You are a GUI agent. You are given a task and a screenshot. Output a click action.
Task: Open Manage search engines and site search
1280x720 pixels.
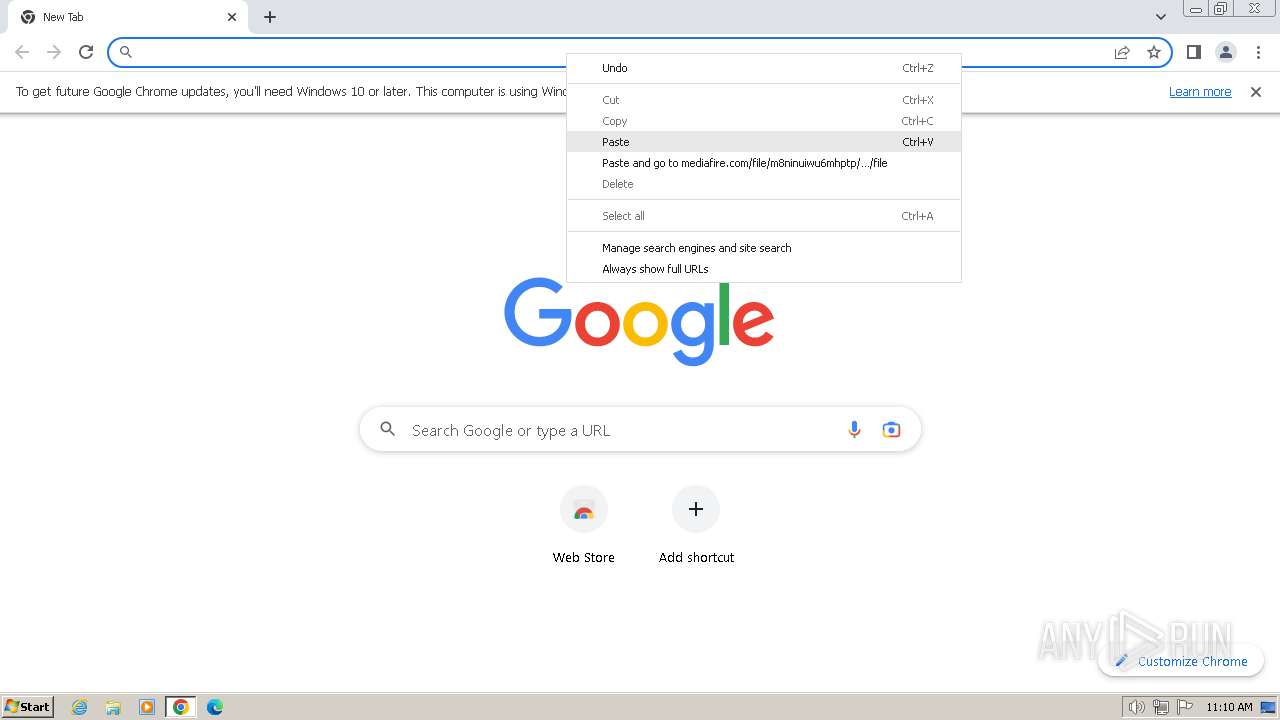click(764, 248)
